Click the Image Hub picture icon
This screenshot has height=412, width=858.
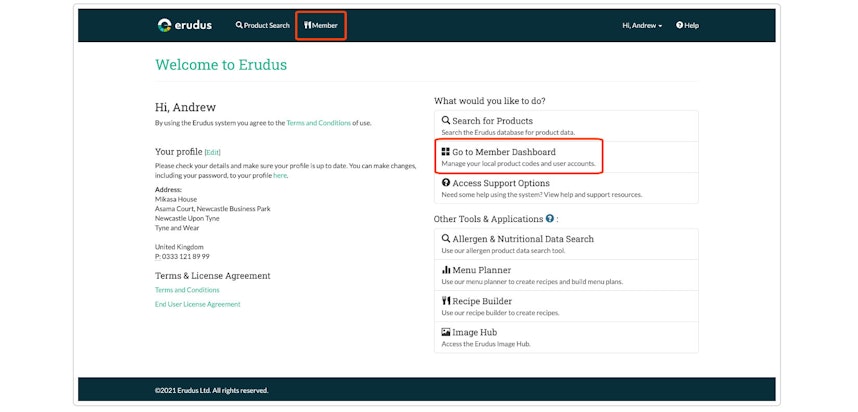446,332
